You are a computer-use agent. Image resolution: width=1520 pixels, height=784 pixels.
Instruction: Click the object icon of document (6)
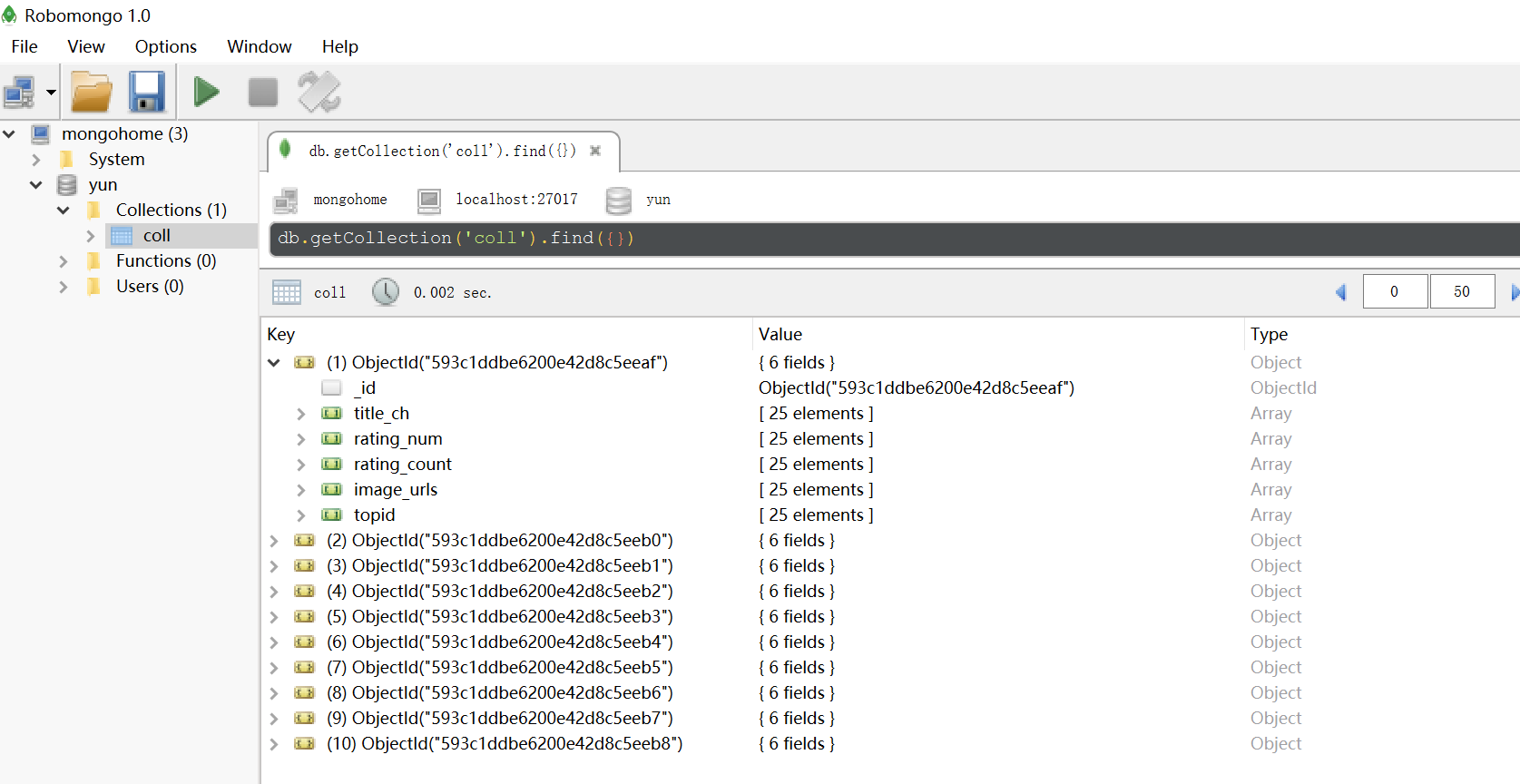click(304, 642)
